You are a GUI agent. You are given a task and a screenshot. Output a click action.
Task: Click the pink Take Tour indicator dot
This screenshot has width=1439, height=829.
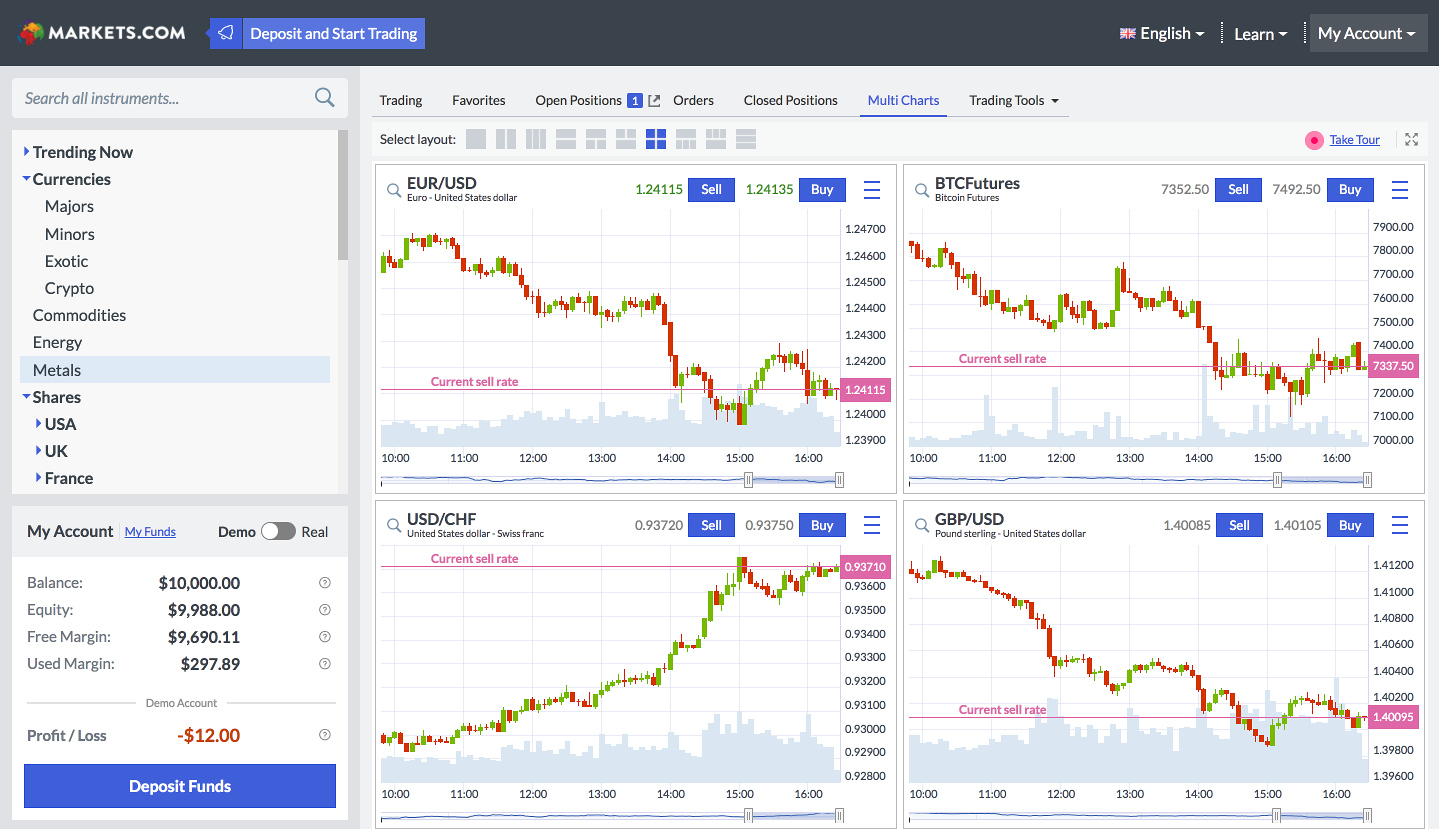coord(1314,140)
